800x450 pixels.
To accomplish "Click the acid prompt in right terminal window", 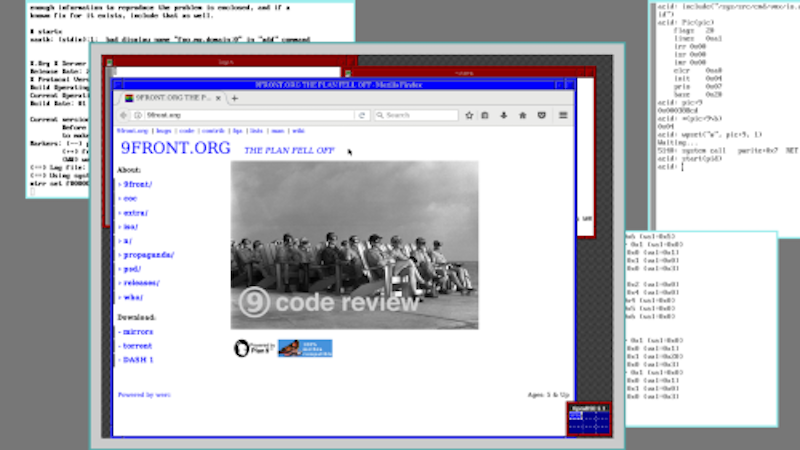I will tap(670, 167).
